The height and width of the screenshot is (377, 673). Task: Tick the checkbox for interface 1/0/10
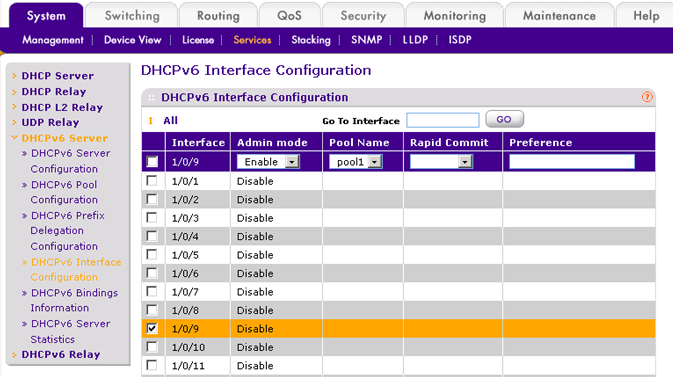tap(152, 347)
